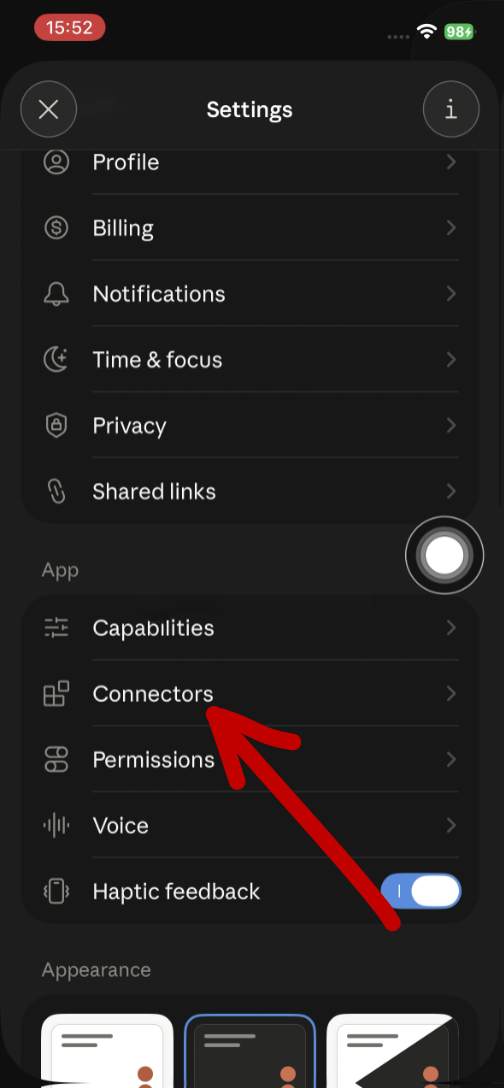
Task: Tap the Time & focus moon icon
Action: click(x=56, y=359)
